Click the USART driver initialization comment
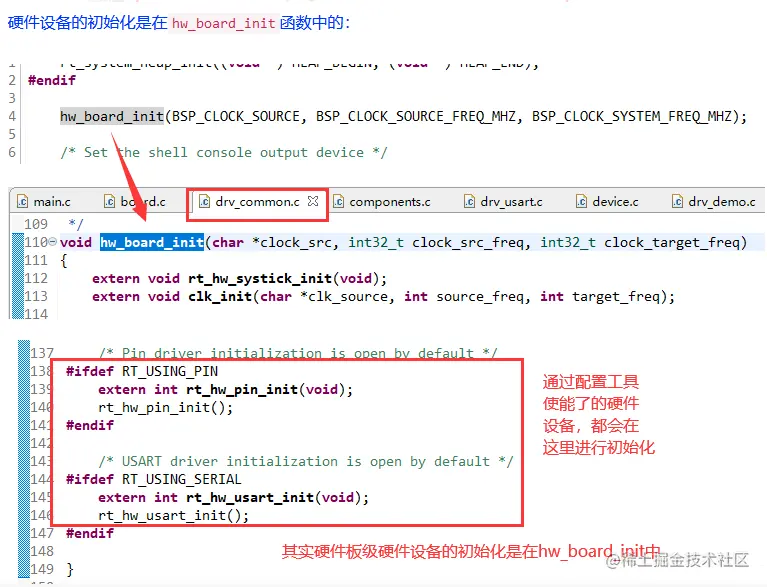 (306, 461)
